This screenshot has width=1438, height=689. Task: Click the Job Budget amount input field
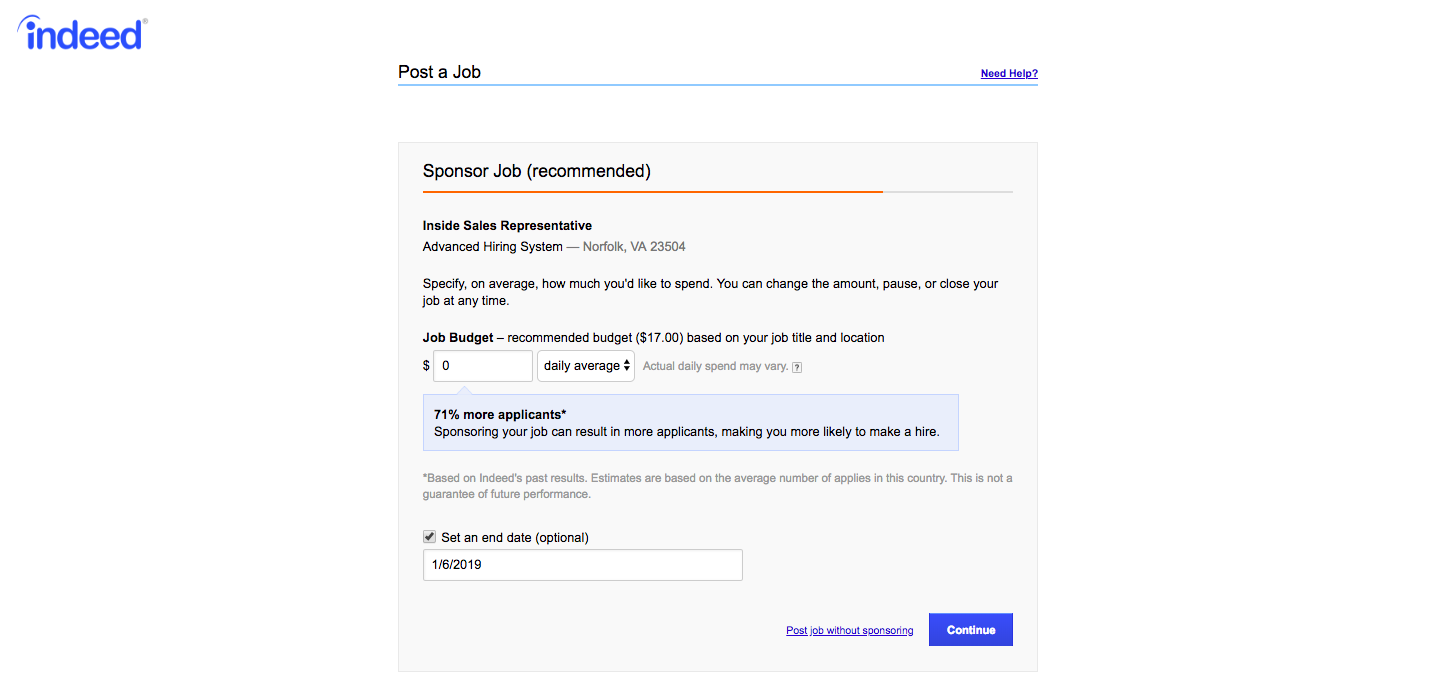tap(483, 366)
